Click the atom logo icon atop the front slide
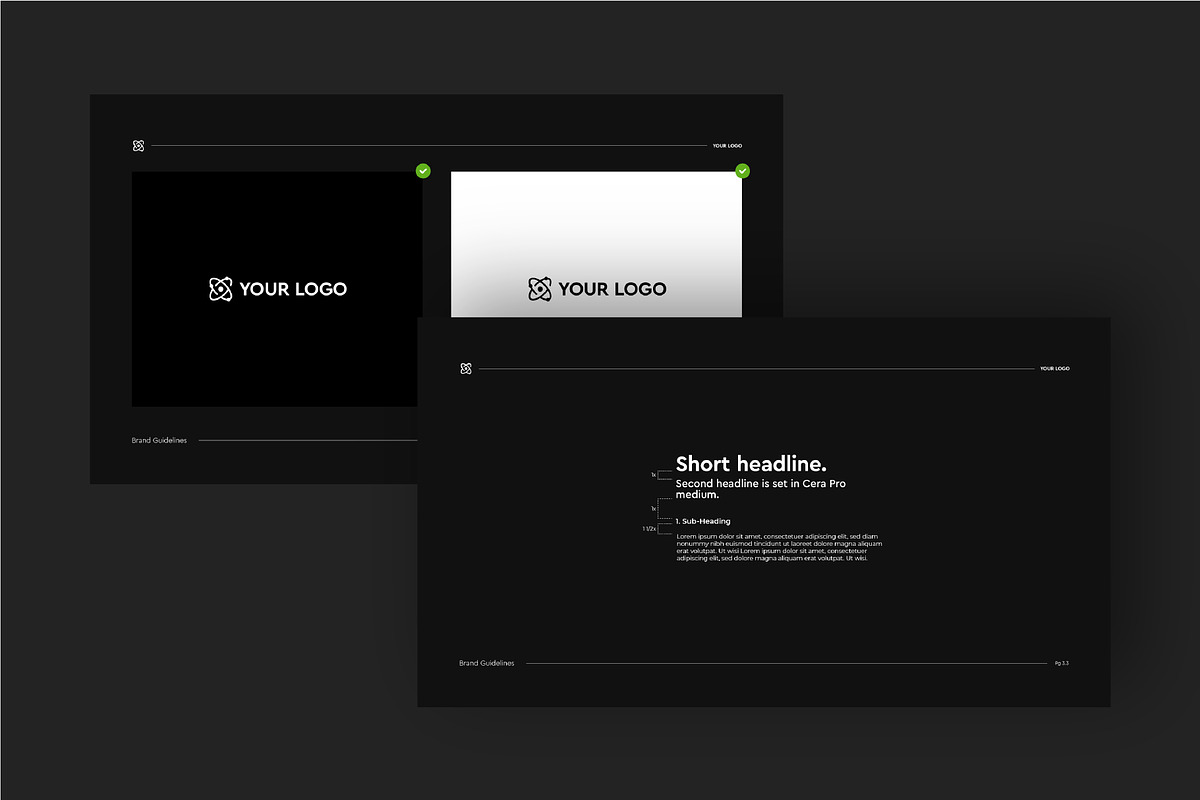 (466, 369)
